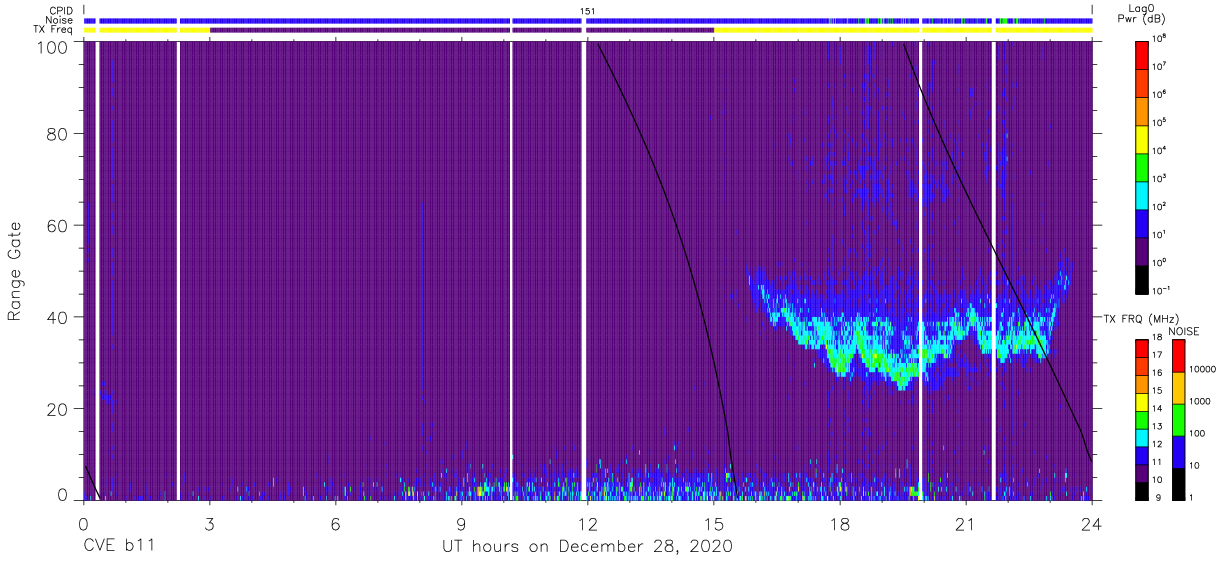Image resolution: width=1228 pixels, height=567 pixels.
Task: Click the blue noise strip above the plot
Action: [588, 20]
